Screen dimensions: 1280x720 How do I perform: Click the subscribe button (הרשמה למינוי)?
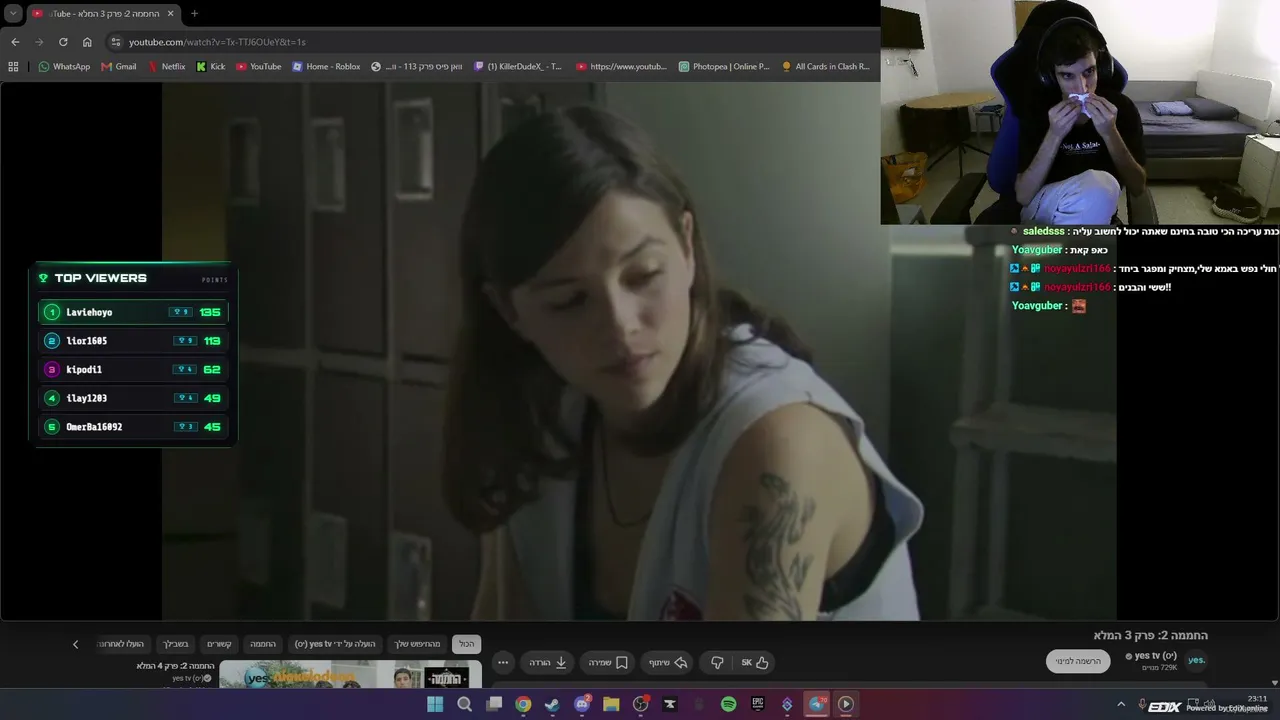click(x=1078, y=661)
